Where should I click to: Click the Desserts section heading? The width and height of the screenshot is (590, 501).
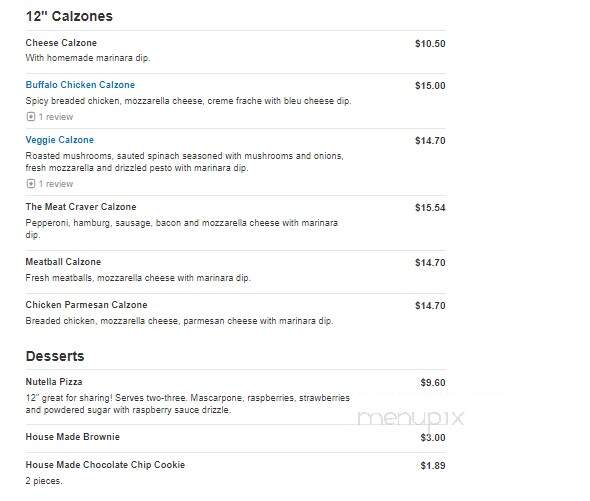(55, 356)
